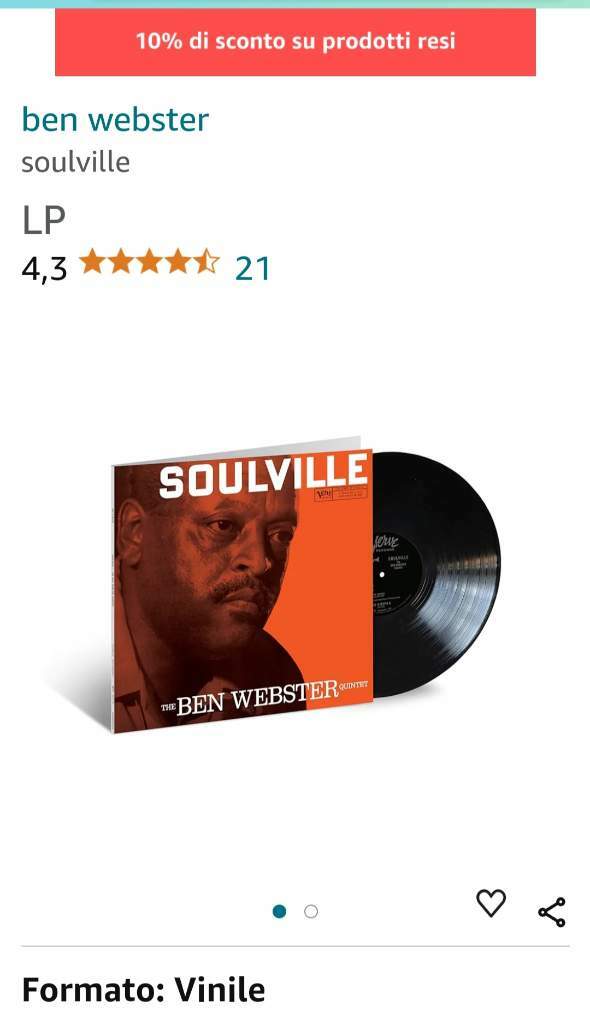The width and height of the screenshot is (590, 1024).
Task: Tap the share icon
Action: (551, 912)
